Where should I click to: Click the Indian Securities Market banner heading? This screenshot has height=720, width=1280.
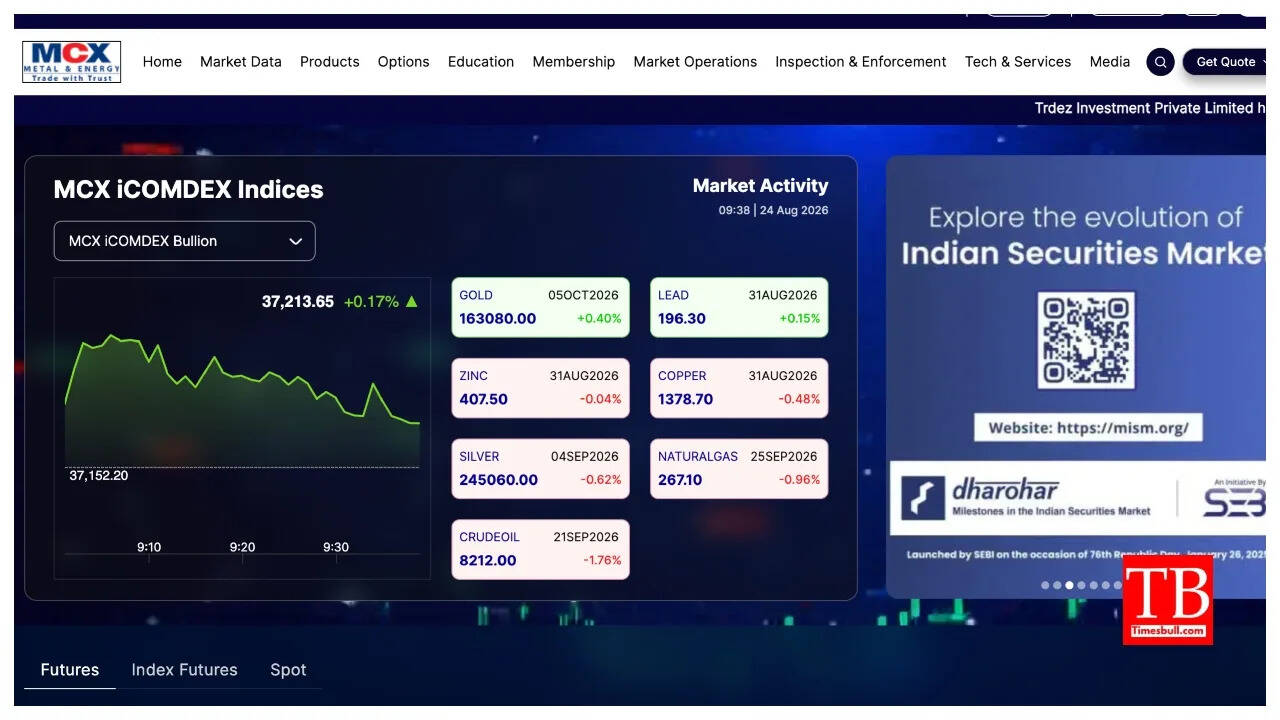pyautogui.click(x=1083, y=253)
